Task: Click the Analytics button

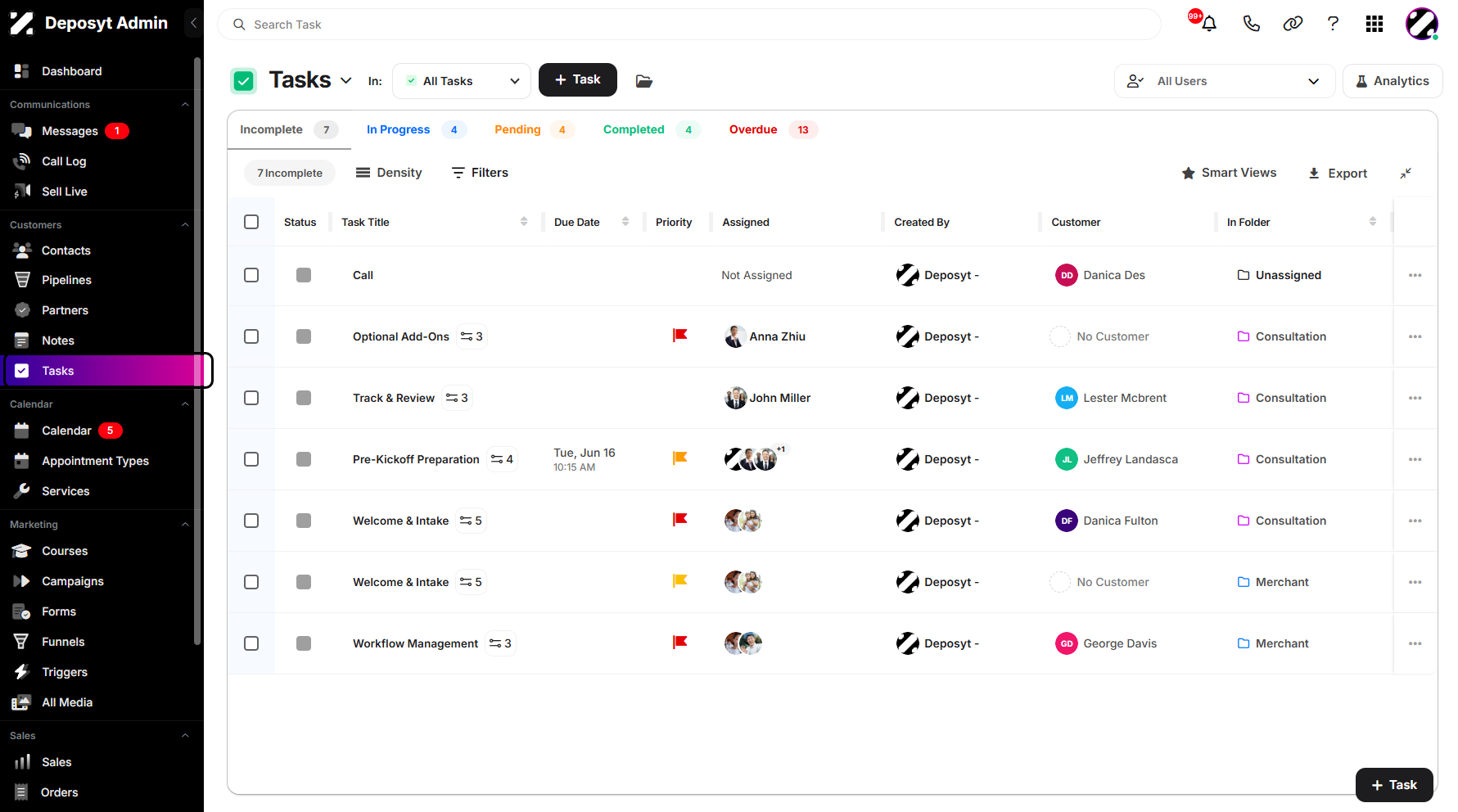Action: pyautogui.click(x=1393, y=81)
